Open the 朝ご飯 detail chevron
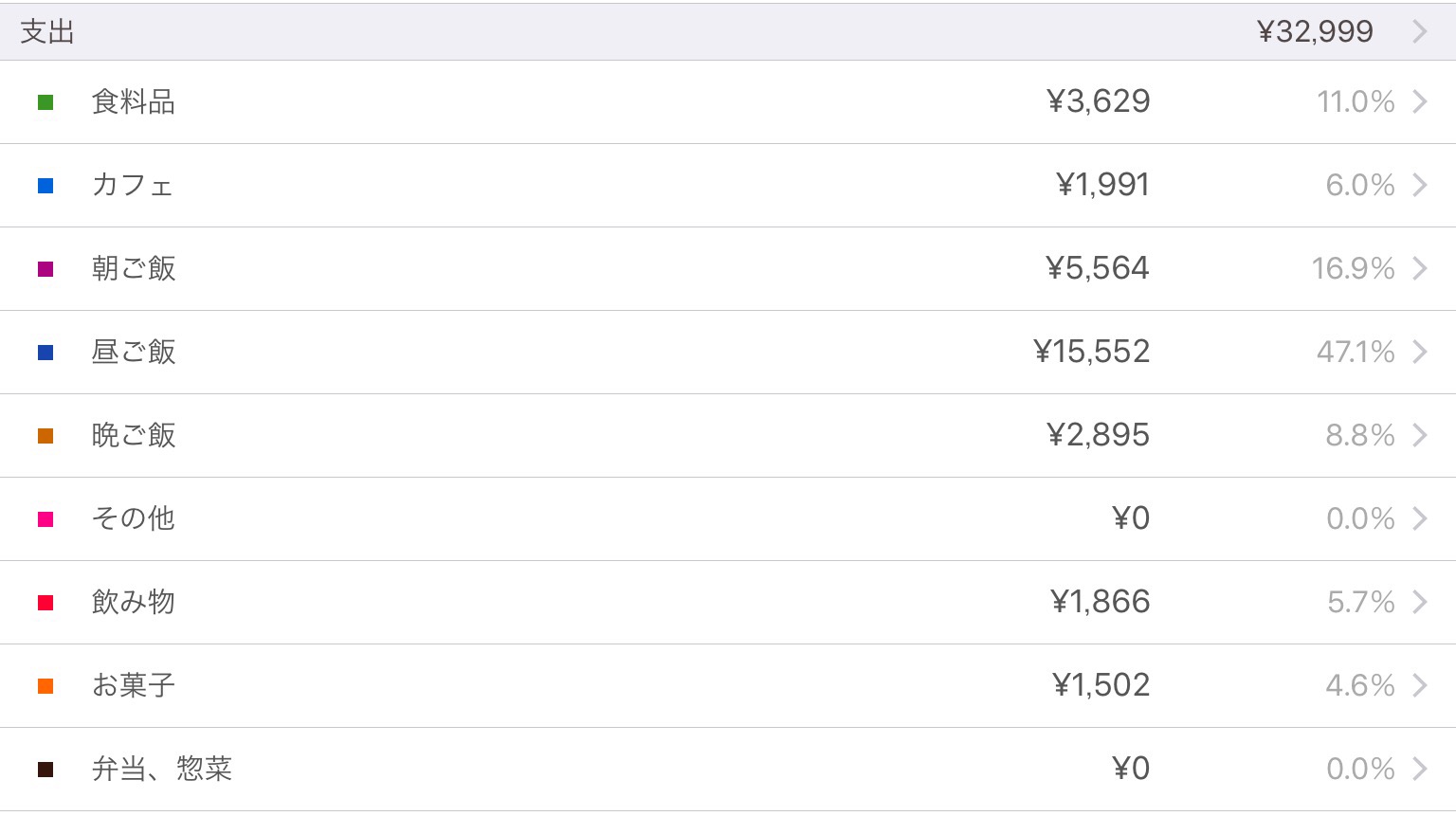This screenshot has height=816, width=1456. 1420,268
